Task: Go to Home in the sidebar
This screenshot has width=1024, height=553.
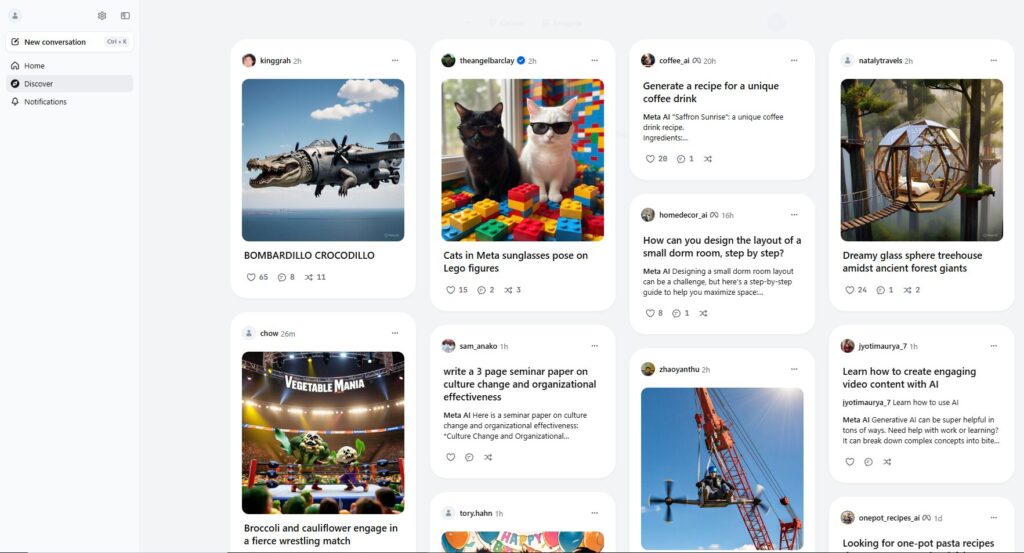Action: pos(70,66)
